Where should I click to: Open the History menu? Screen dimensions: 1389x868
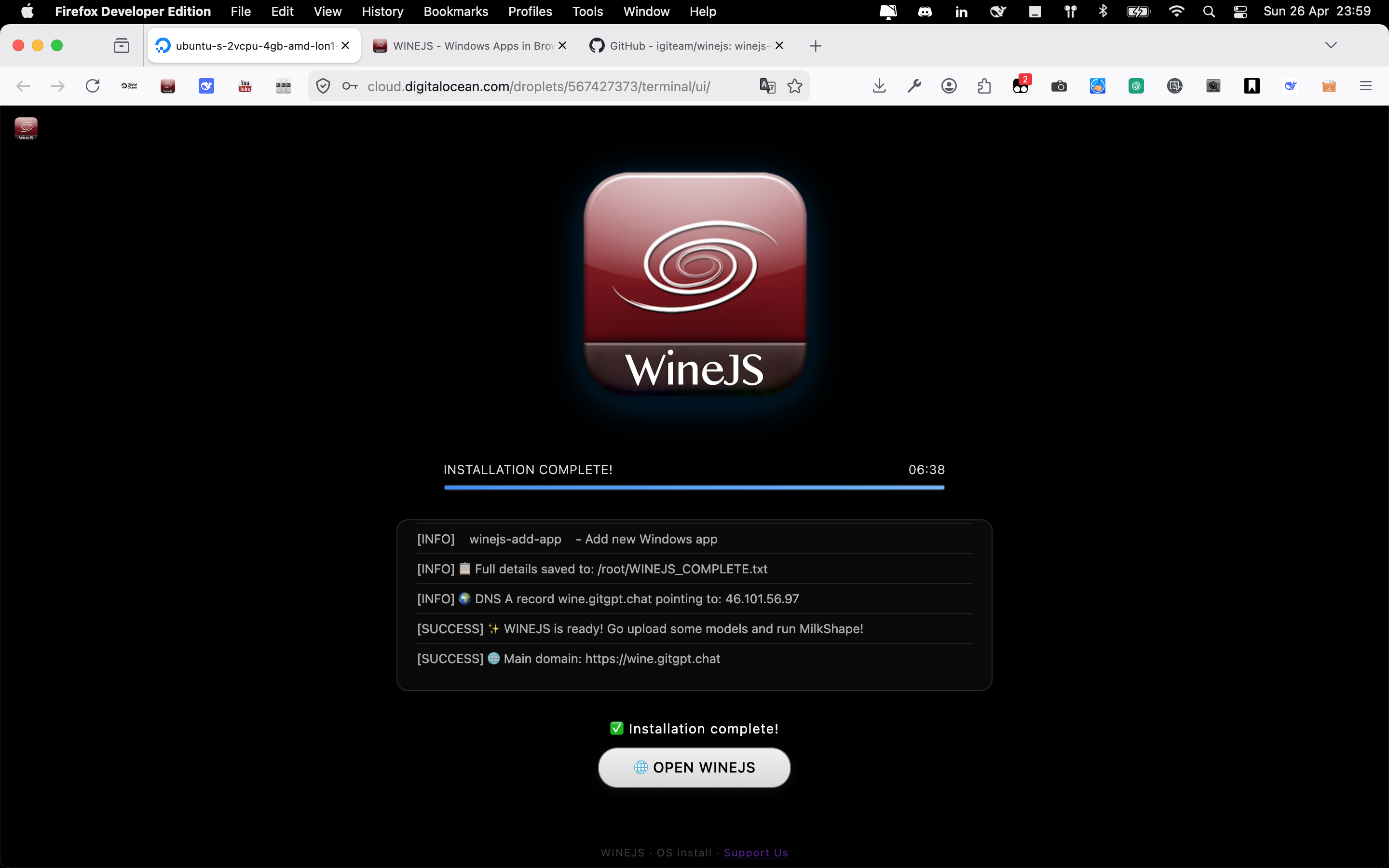tap(382, 12)
